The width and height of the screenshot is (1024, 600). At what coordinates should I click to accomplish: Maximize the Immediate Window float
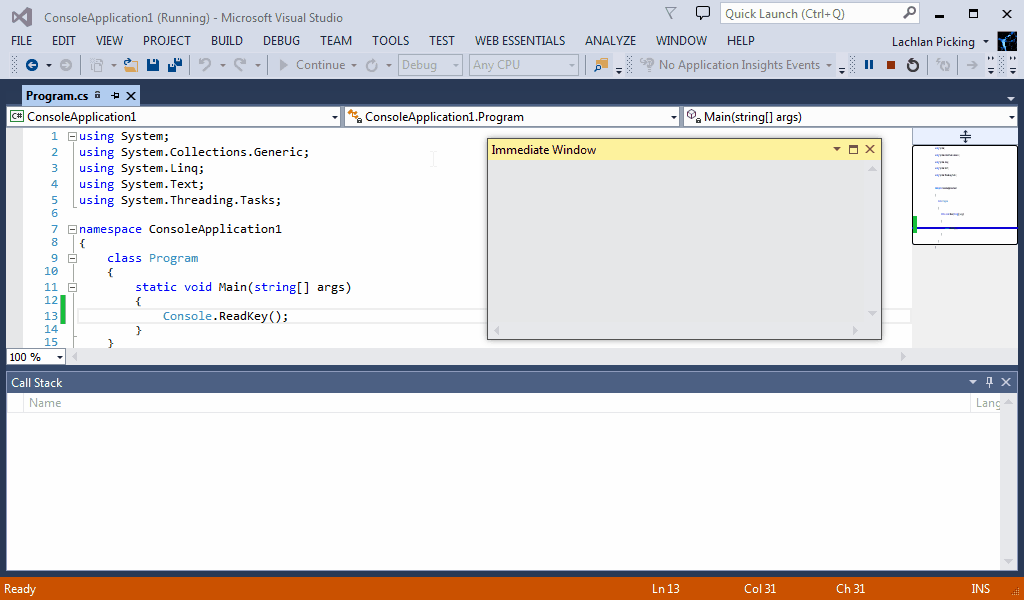(853, 150)
